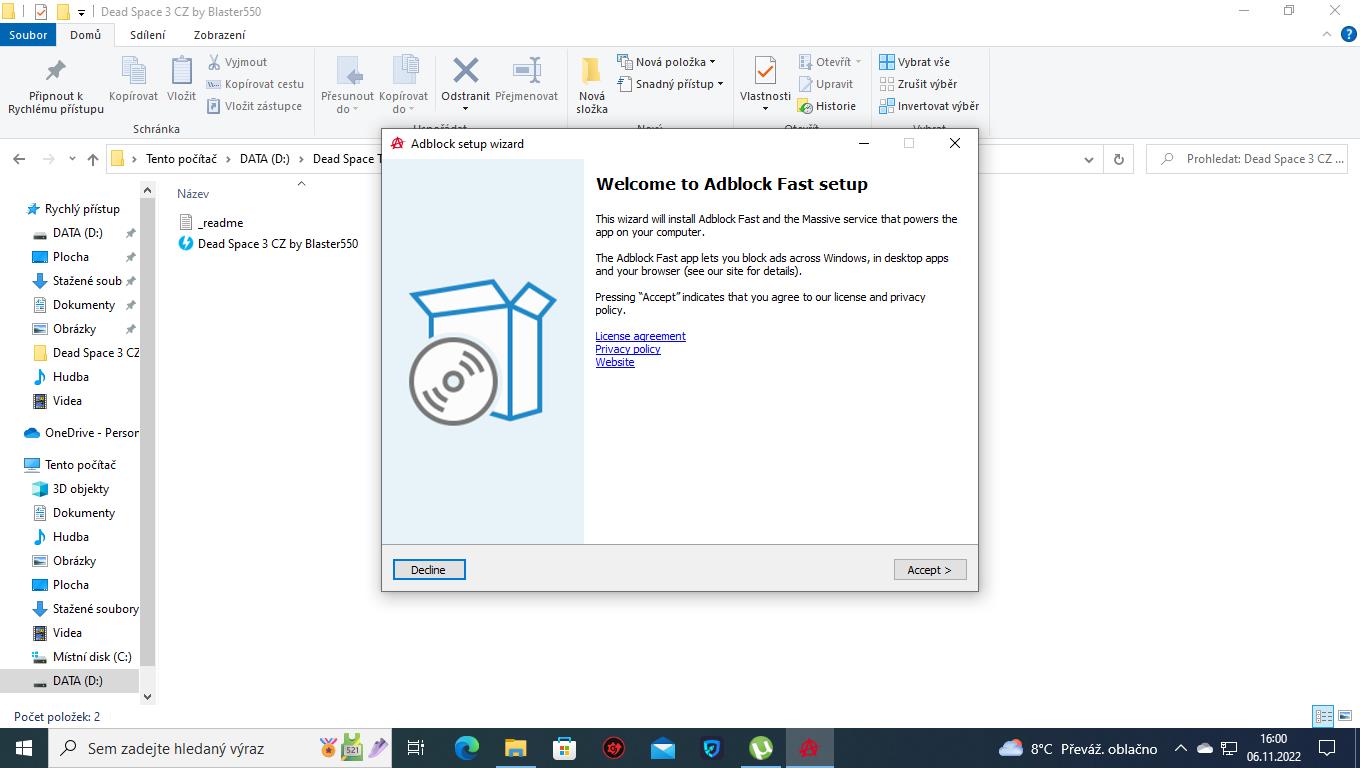Select DATA (D:) under Tento počítač

tap(77, 681)
